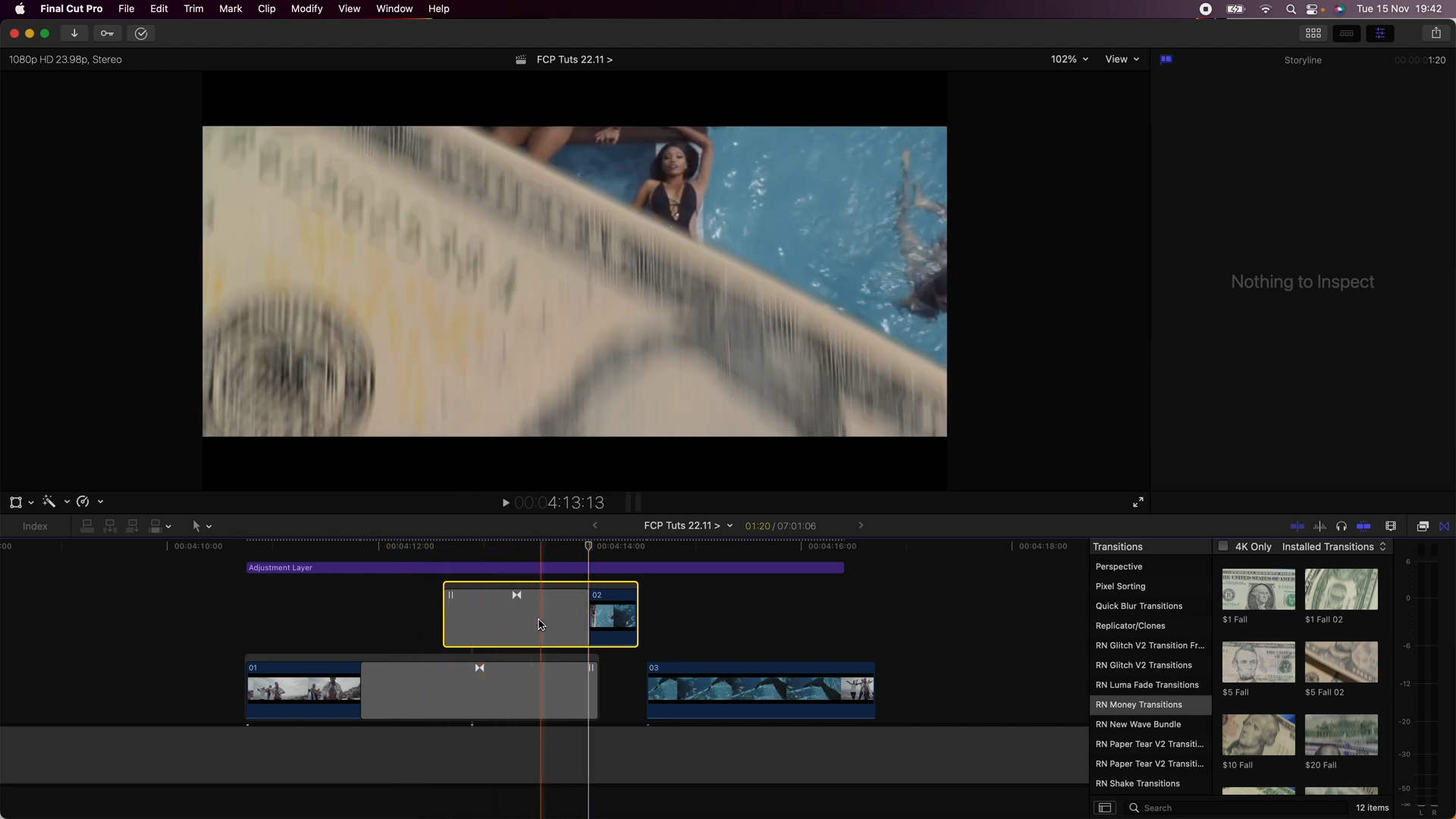Toggle timeline snapping icon
This screenshot has width=1456, height=819.
[x=1363, y=526]
